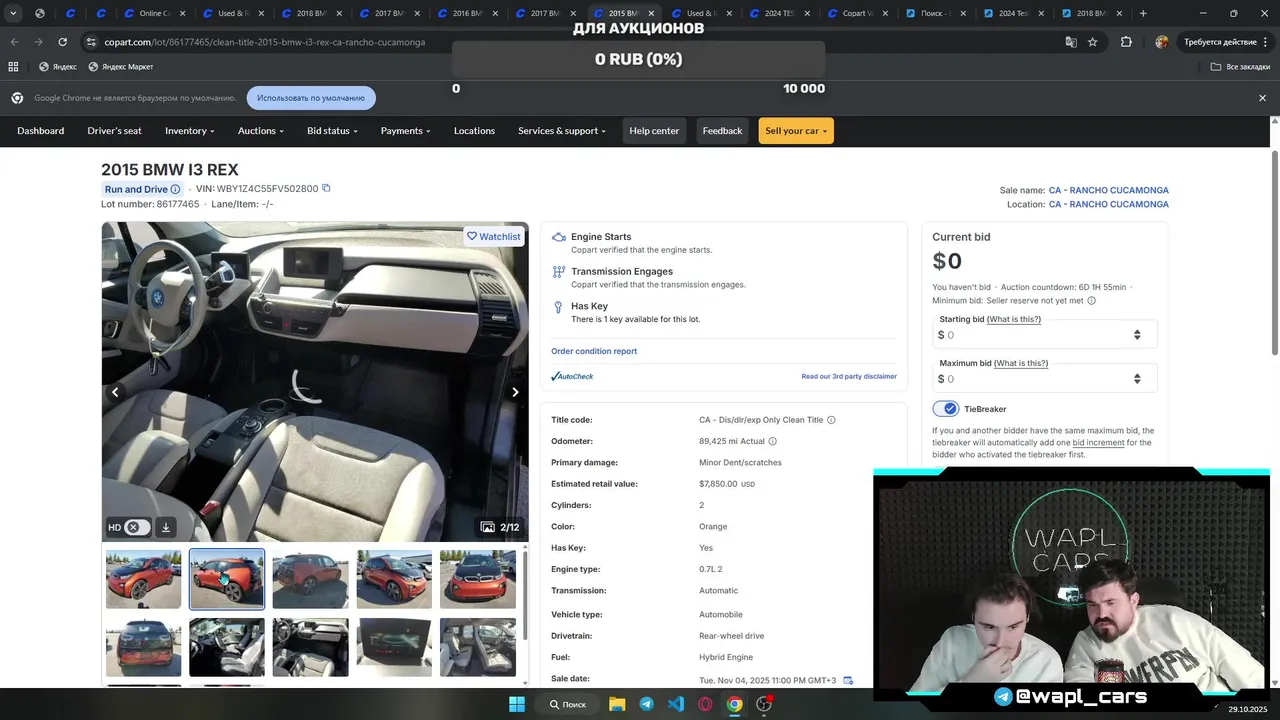Adjust Maximum bid stepper arrows
This screenshot has height=720, width=1280.
(x=1137, y=379)
